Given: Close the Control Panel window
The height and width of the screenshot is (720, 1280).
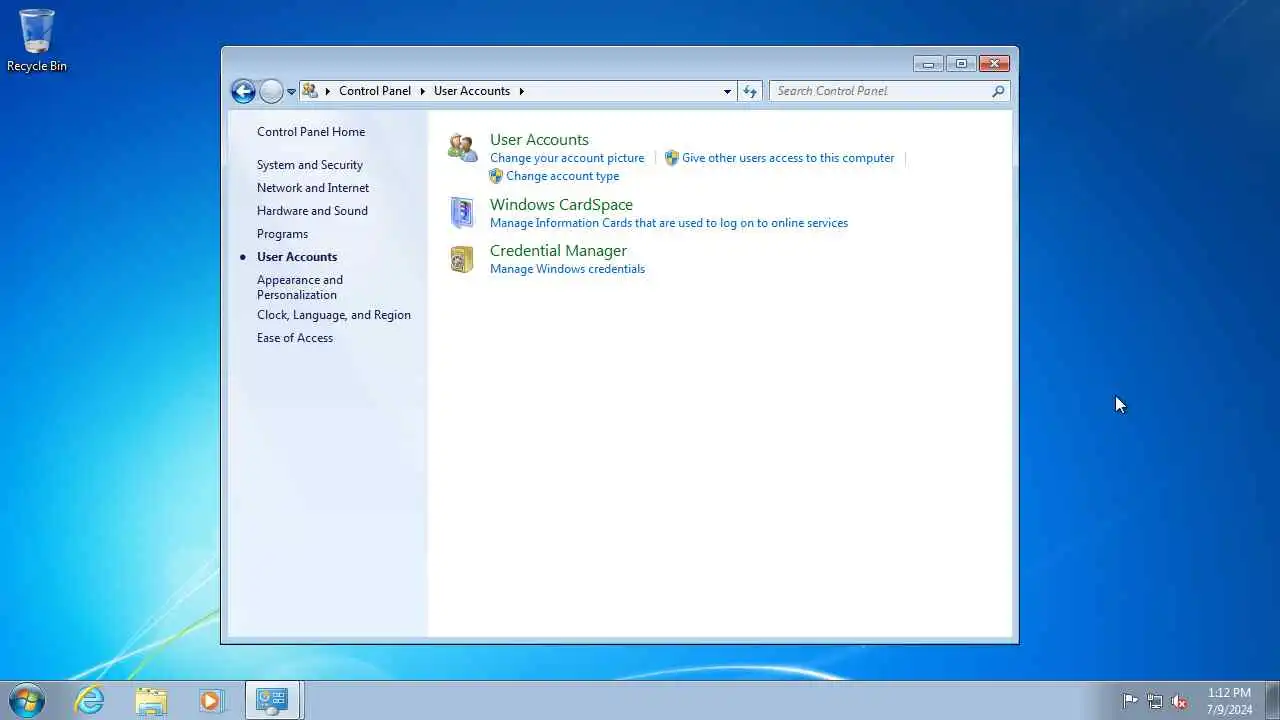Looking at the screenshot, I should [994, 64].
